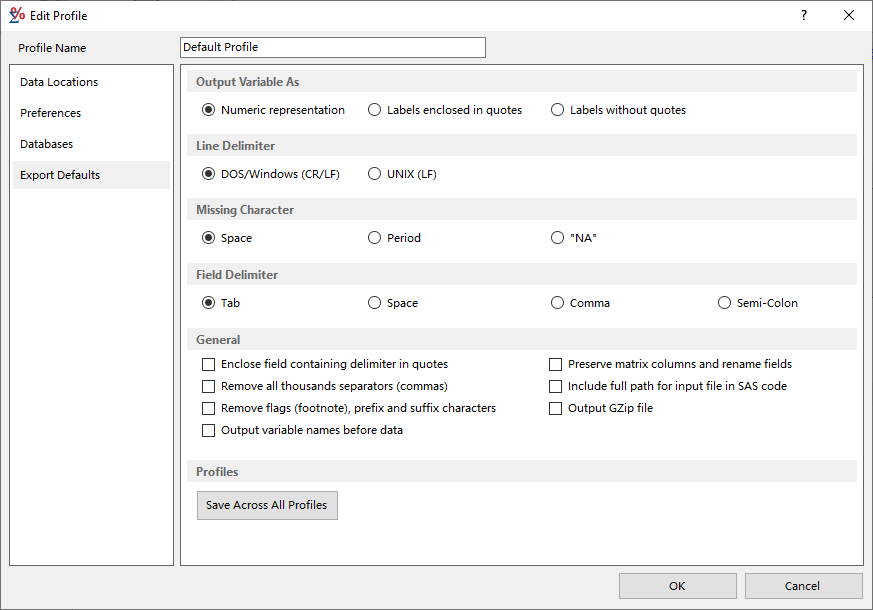This screenshot has height=610, width=873.
Task: Enable enclosing fields containing delimiter in quotes
Action: [208, 364]
